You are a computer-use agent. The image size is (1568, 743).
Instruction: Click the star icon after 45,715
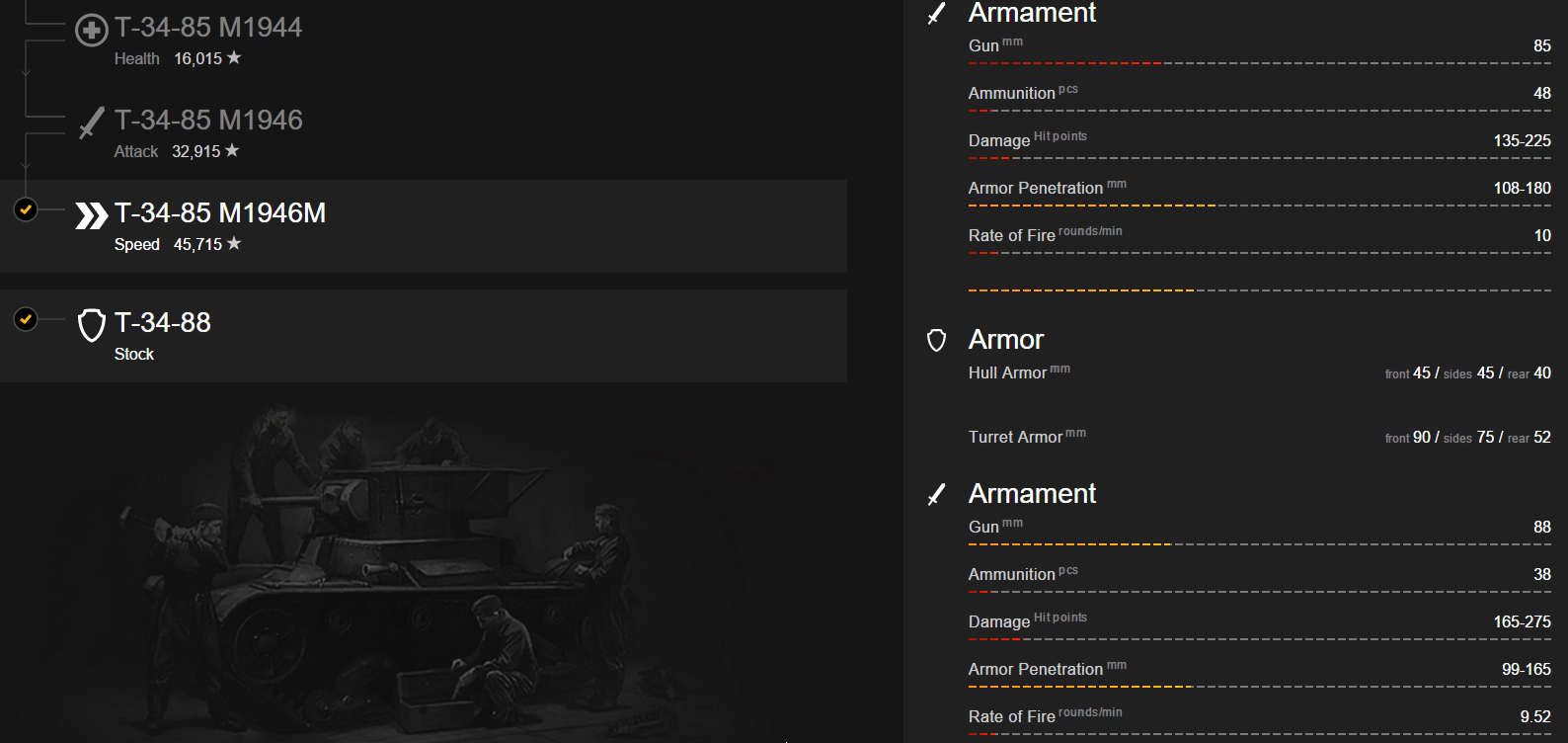pyautogui.click(x=234, y=243)
